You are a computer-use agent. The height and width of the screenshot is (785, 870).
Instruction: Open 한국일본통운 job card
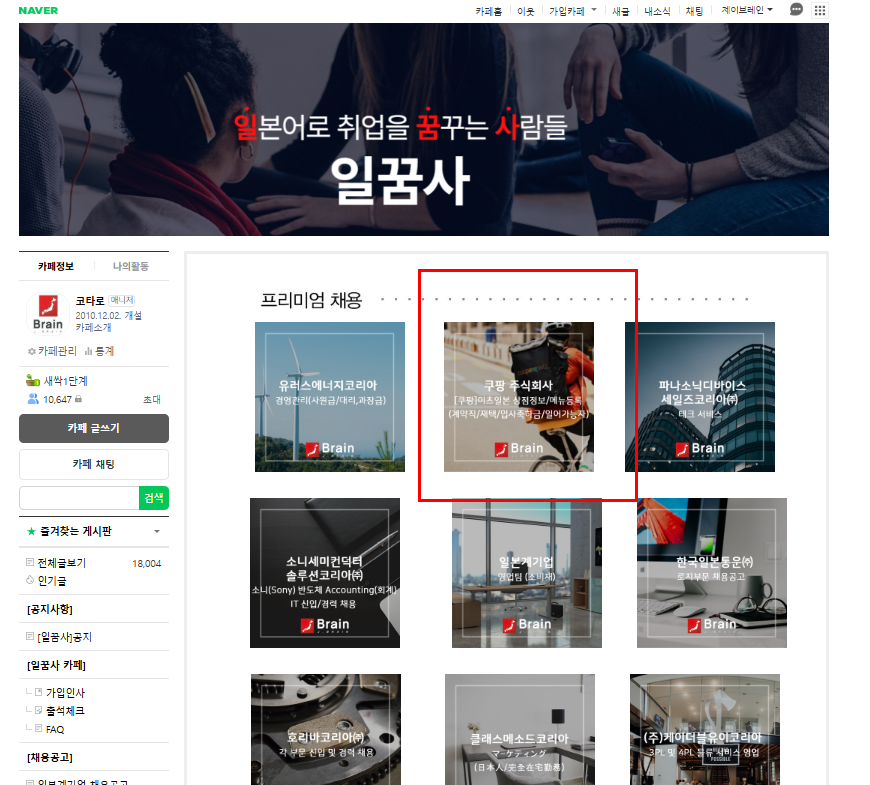pos(712,573)
